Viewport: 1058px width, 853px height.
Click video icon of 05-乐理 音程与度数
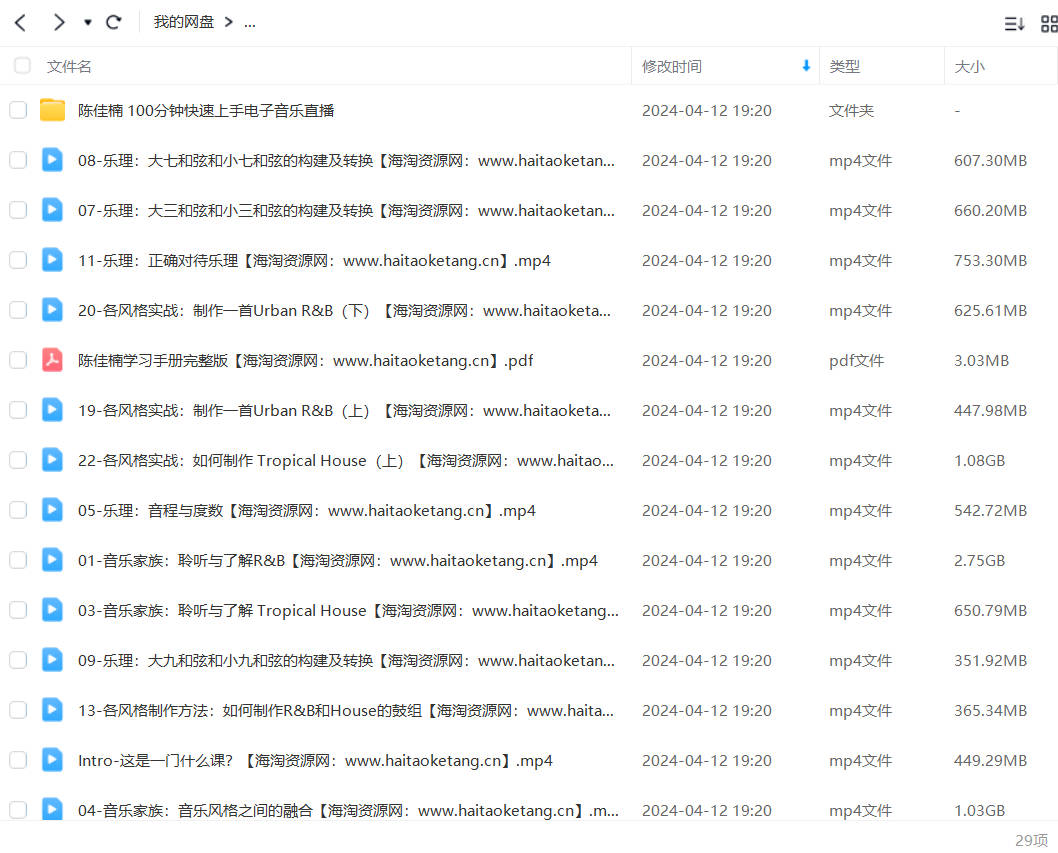(x=52, y=510)
